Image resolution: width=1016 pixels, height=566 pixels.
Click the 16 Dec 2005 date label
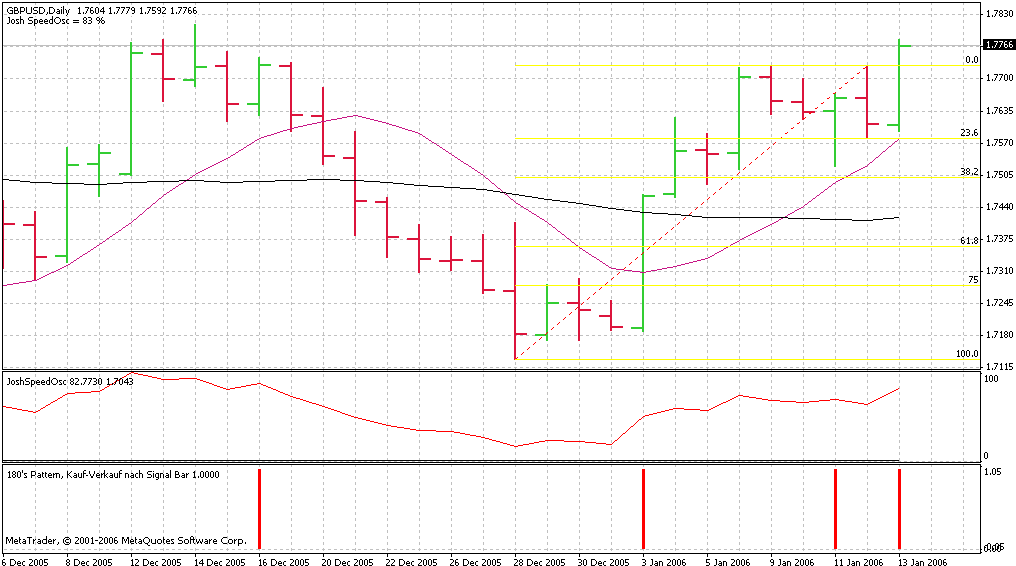pos(284,561)
